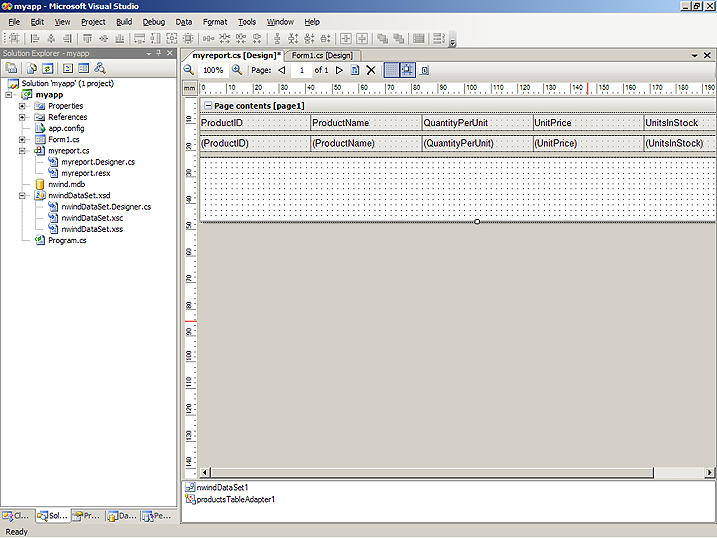
Task: Collapse the nwindDataSet.xsd node
Action: (21, 195)
